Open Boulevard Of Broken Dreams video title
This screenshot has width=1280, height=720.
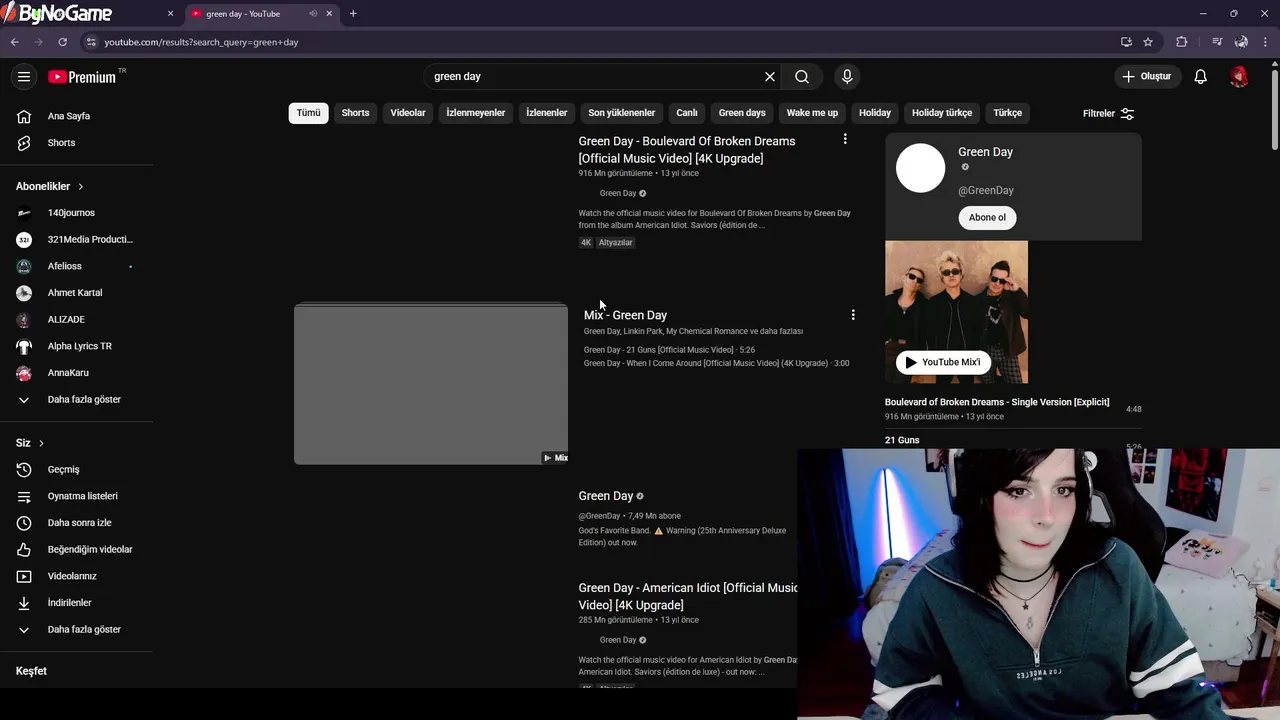pyautogui.click(x=687, y=150)
